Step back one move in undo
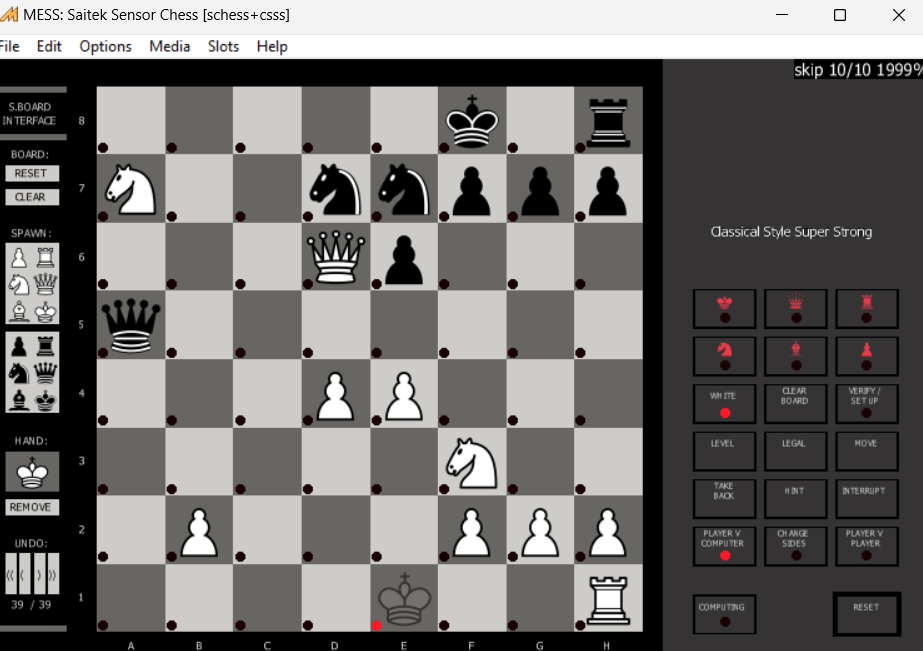This screenshot has width=923, height=651. pos(25,574)
